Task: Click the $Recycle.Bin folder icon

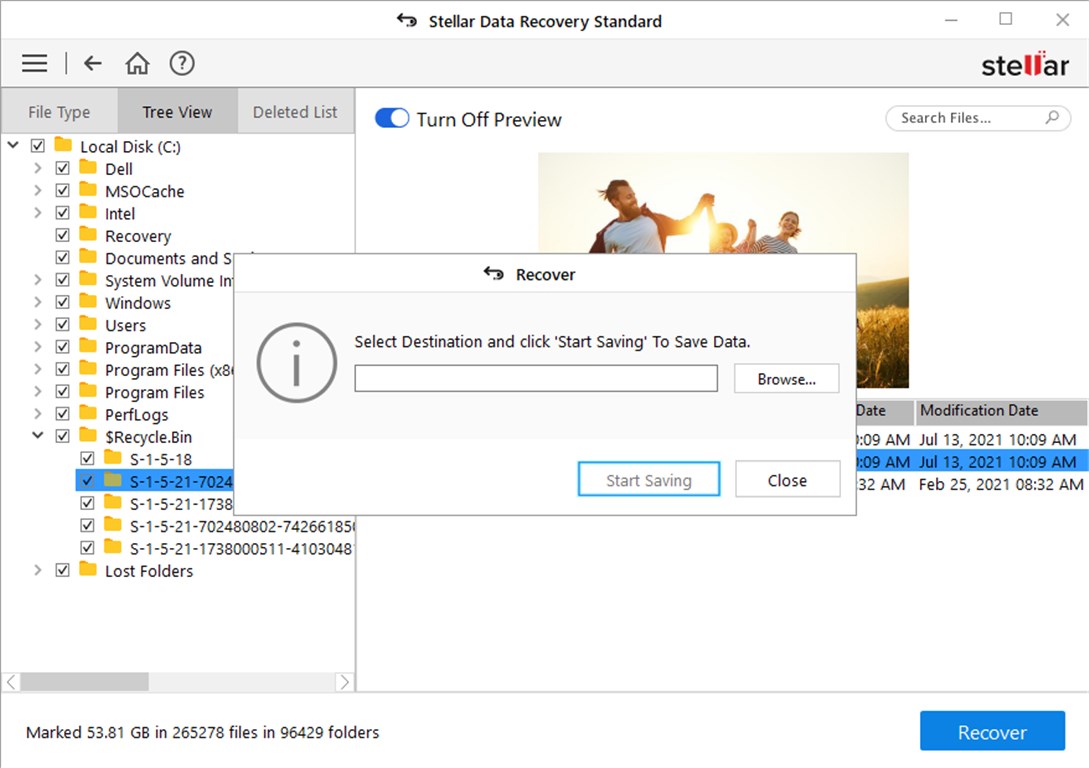Action: [88, 435]
